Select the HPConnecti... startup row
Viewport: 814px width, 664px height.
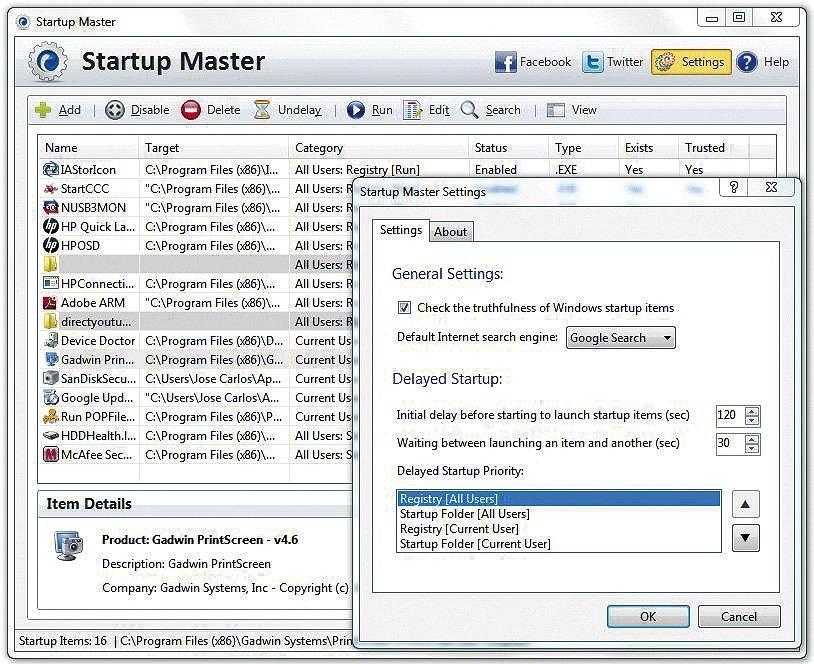pyautogui.click(x=197, y=283)
